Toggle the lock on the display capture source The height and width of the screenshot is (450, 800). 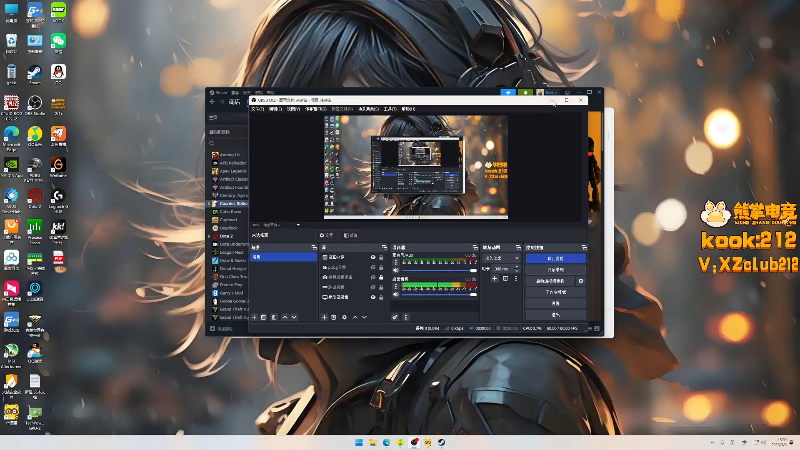click(381, 297)
